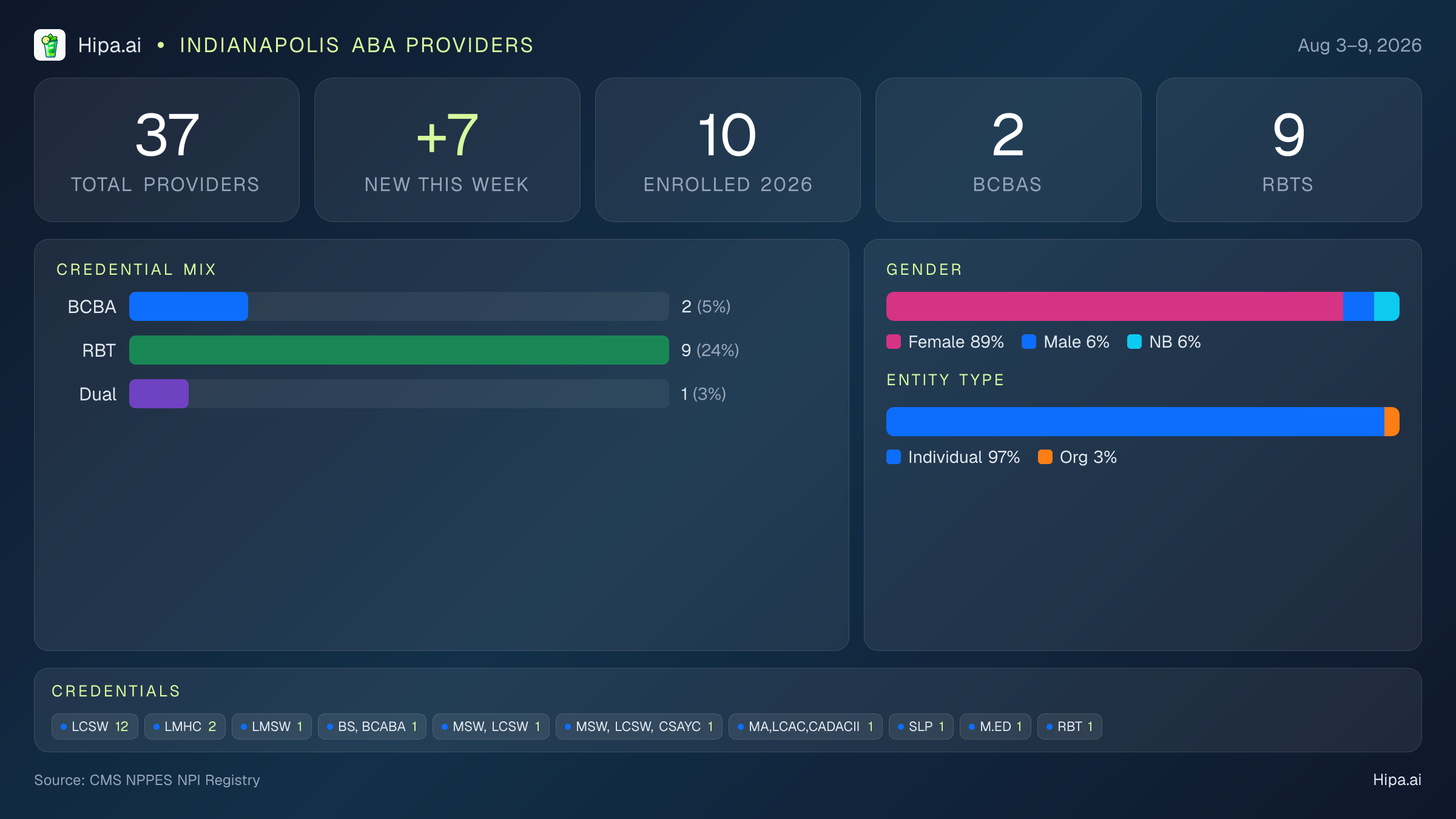The height and width of the screenshot is (819, 1456).
Task: Click the Credential Mix heading
Action: coord(136,269)
